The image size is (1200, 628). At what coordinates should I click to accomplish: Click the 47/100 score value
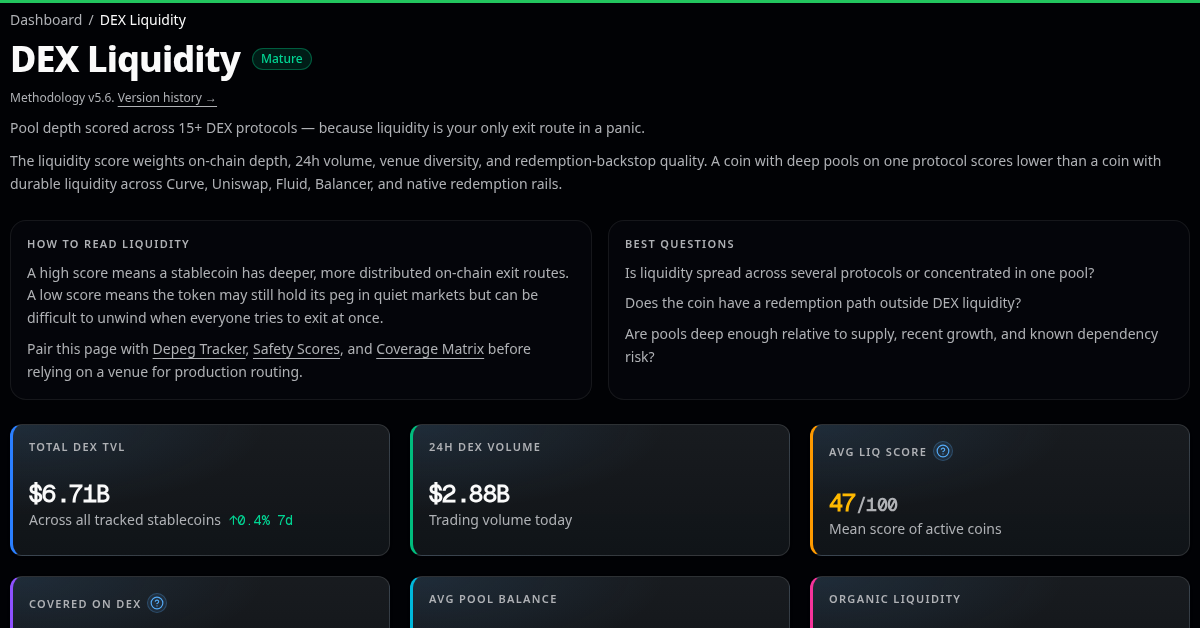pyautogui.click(x=863, y=503)
